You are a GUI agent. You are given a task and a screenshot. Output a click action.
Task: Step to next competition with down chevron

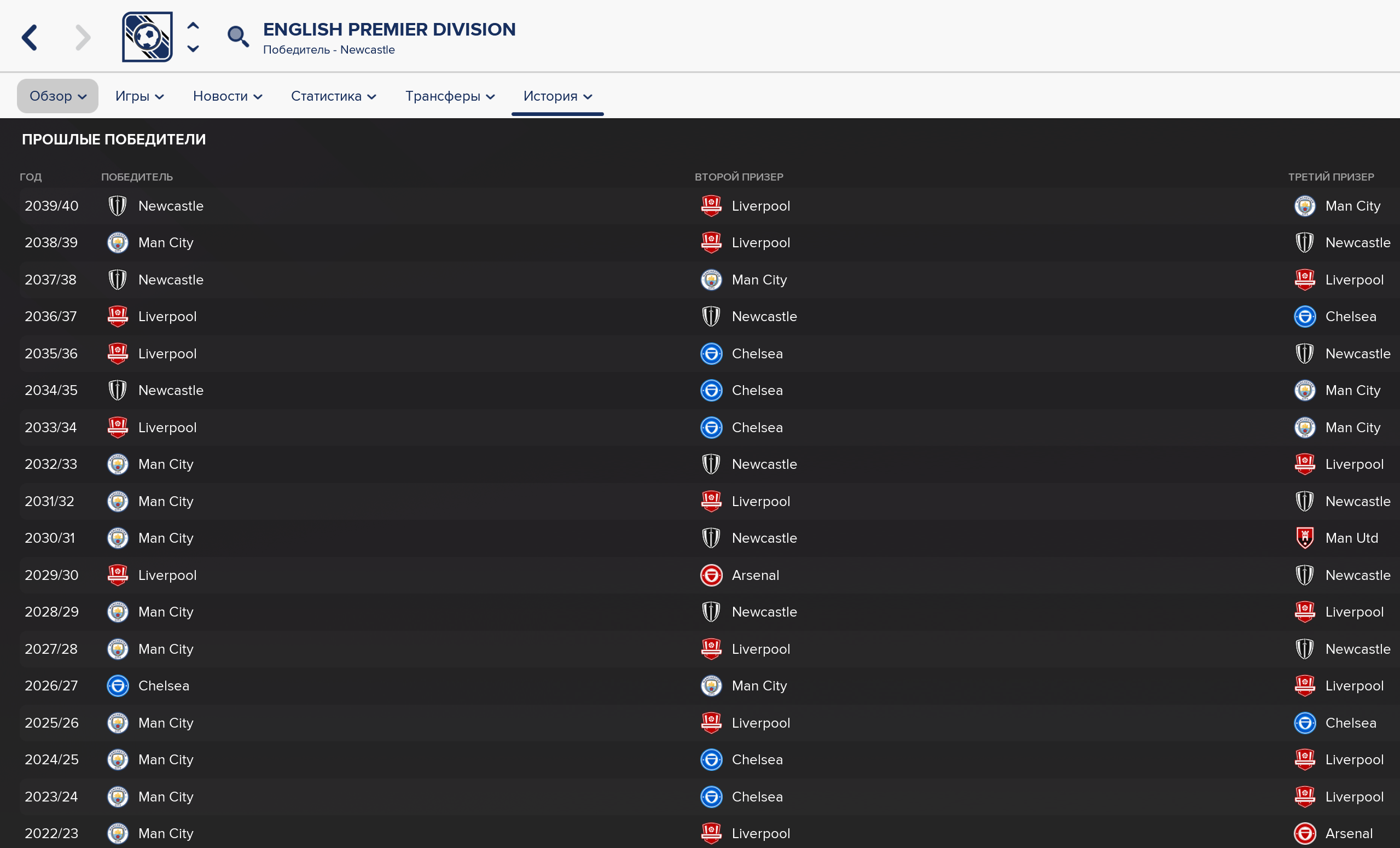coord(193,49)
